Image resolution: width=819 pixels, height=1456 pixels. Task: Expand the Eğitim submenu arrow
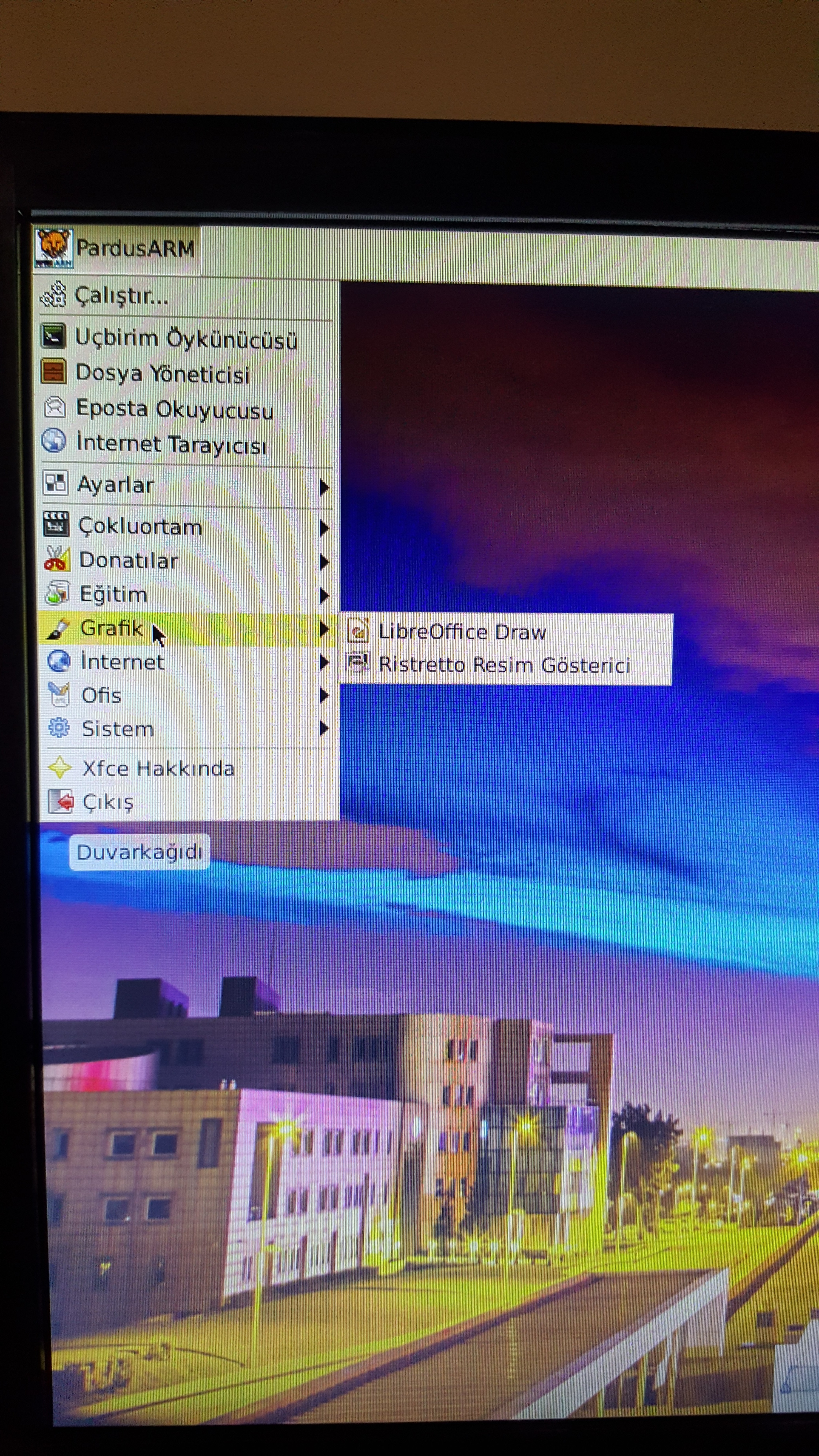tap(324, 595)
